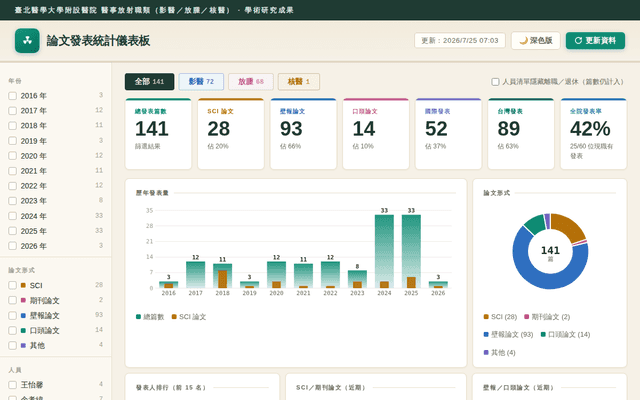Click orange SCI segment of donut chart

click(x=570, y=227)
